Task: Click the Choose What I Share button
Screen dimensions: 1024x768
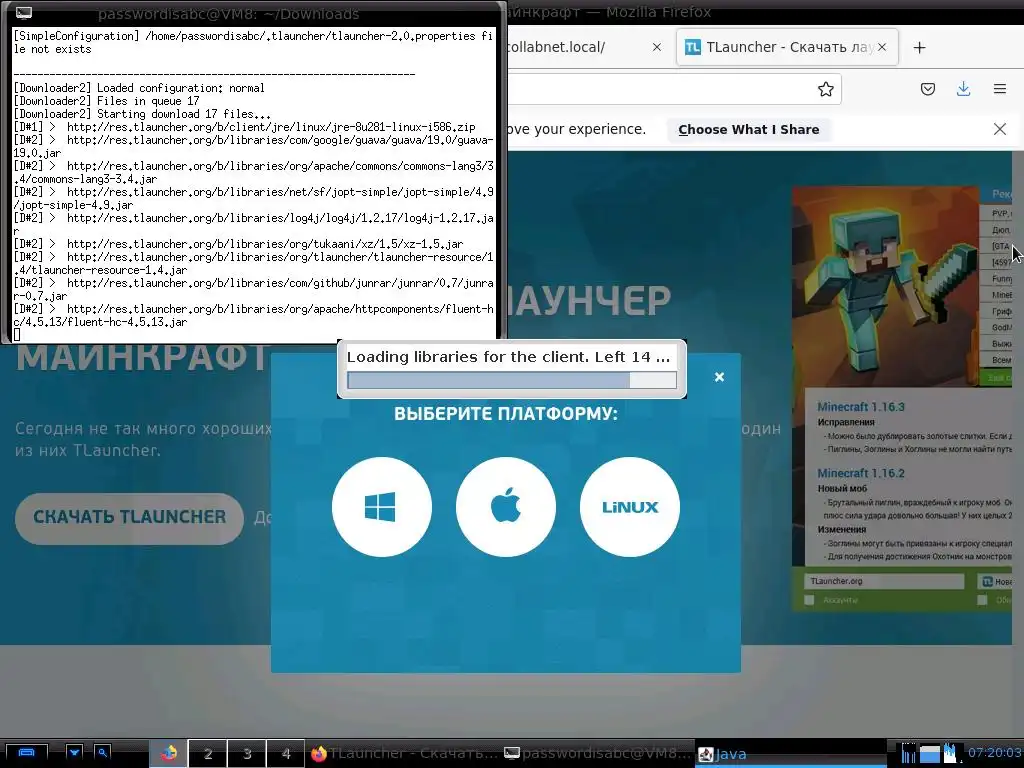Action: coord(748,129)
